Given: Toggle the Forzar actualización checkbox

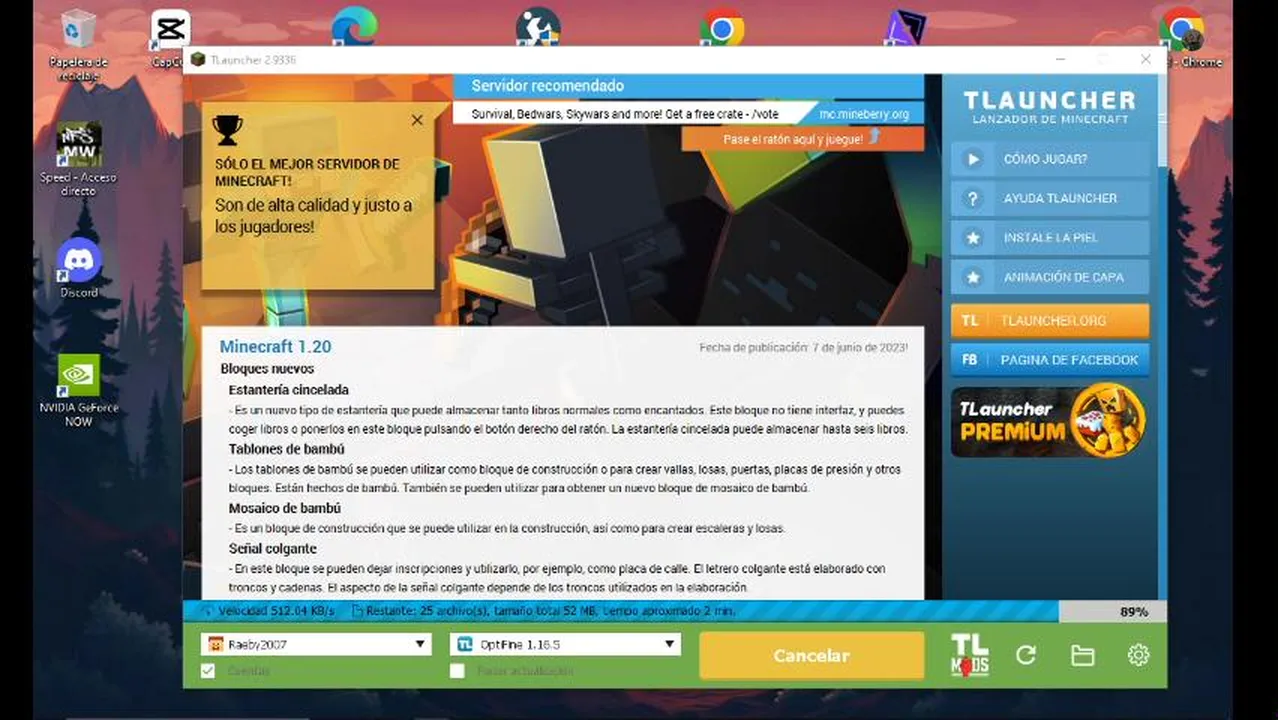Looking at the screenshot, I should tap(457, 671).
